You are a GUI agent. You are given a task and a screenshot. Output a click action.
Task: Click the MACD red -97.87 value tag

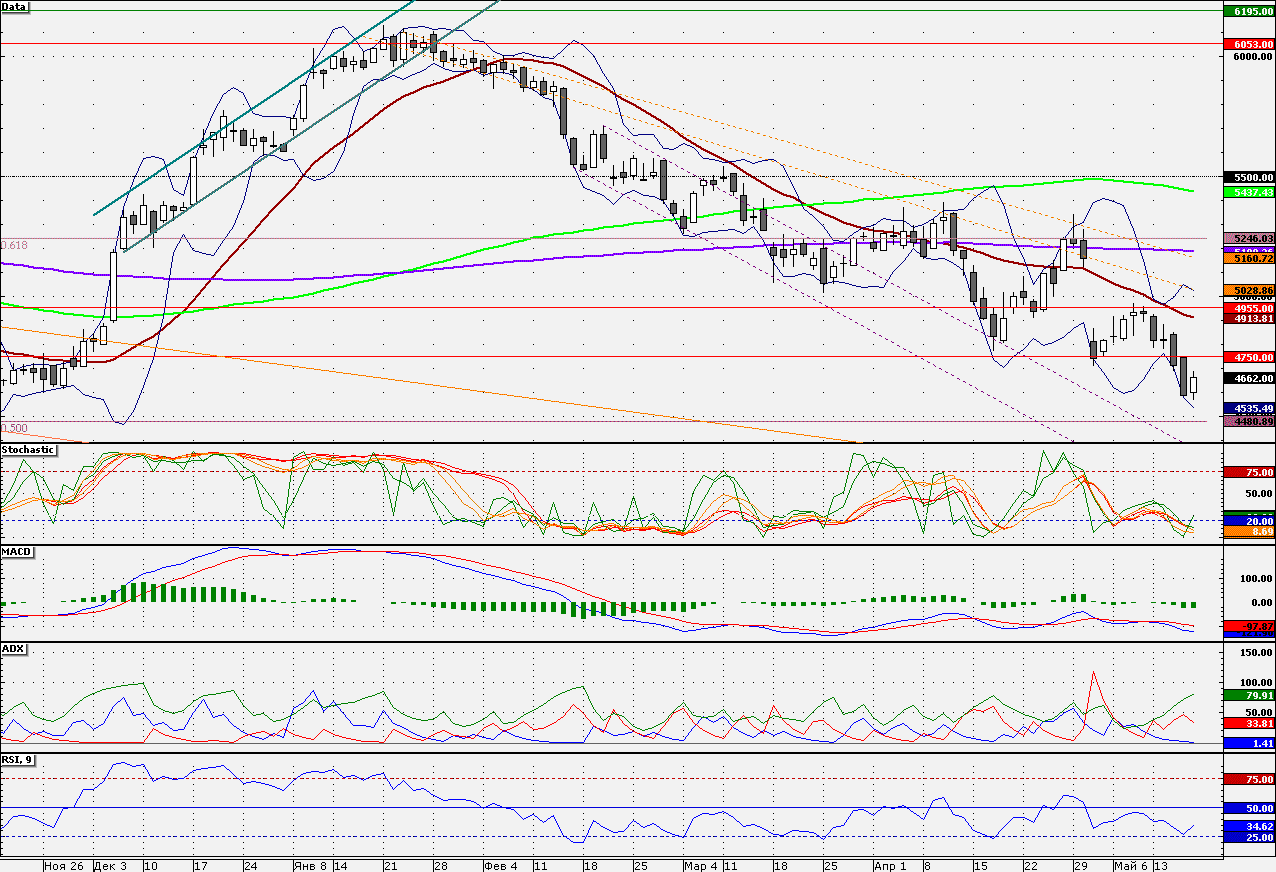[1249, 626]
